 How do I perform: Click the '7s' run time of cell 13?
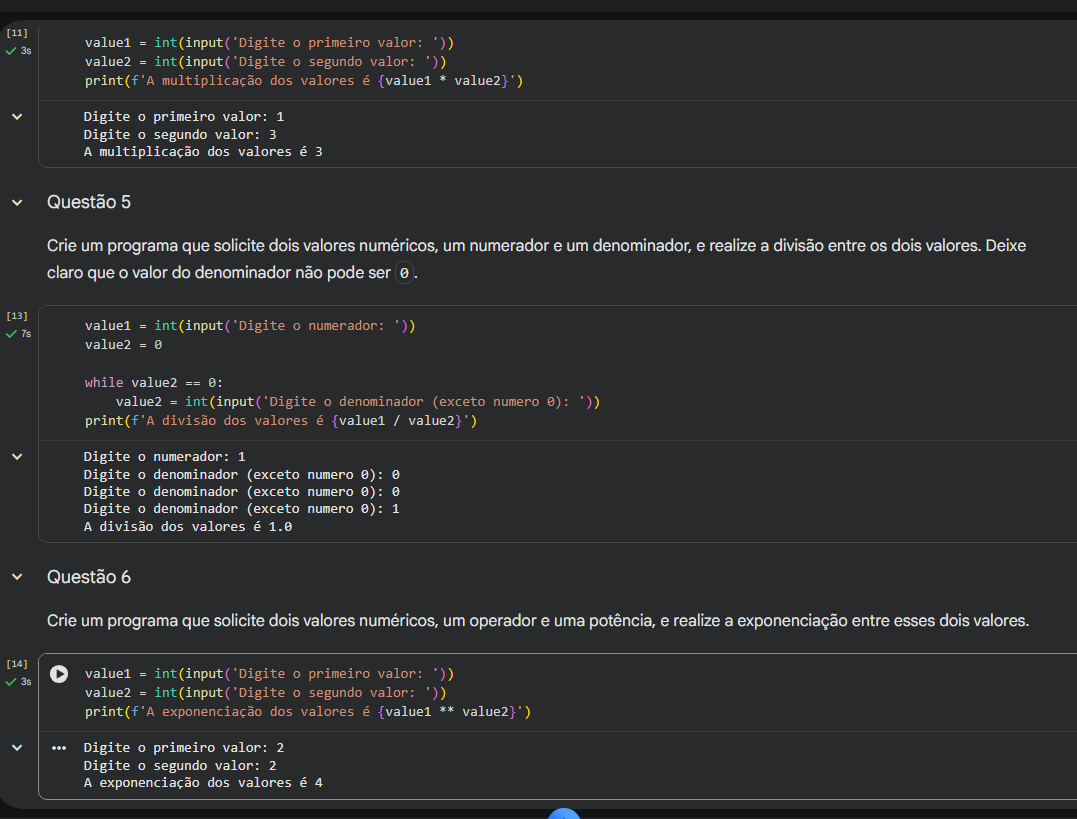pos(26,334)
